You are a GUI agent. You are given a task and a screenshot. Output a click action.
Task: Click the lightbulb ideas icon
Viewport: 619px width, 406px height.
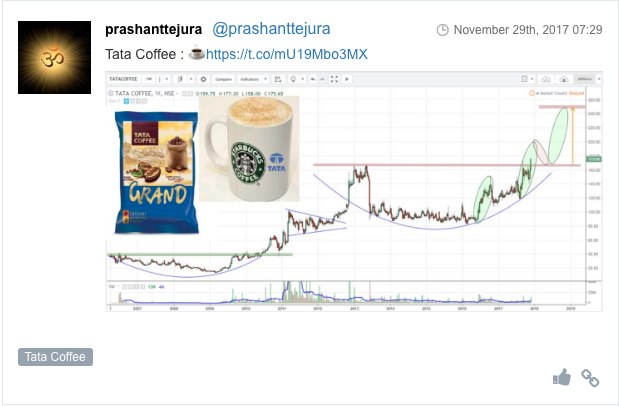click(293, 79)
